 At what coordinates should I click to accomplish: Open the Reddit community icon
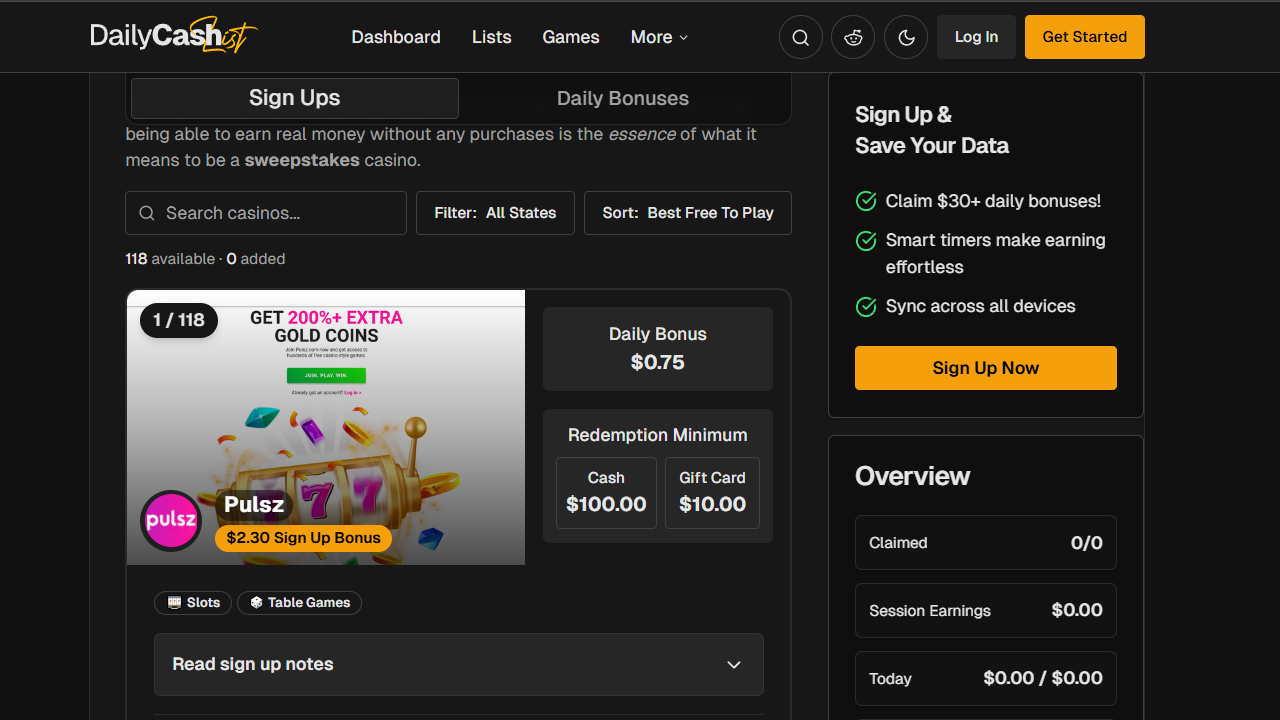tap(853, 37)
